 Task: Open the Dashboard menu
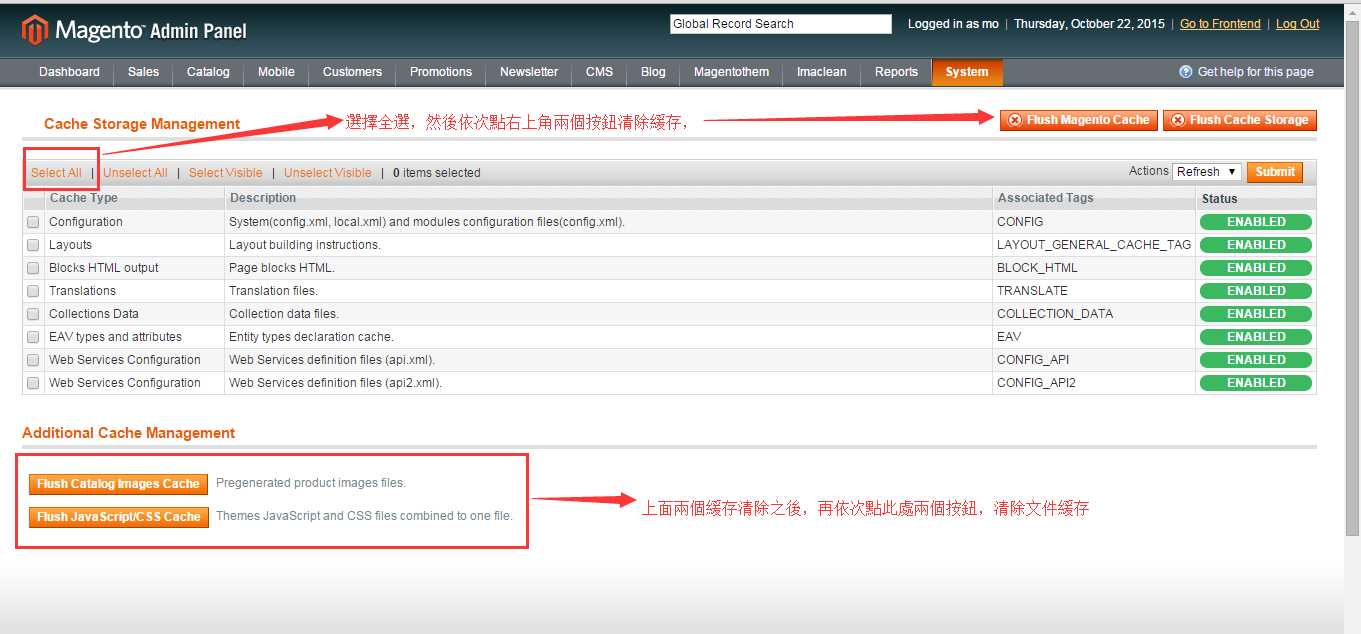tap(69, 72)
